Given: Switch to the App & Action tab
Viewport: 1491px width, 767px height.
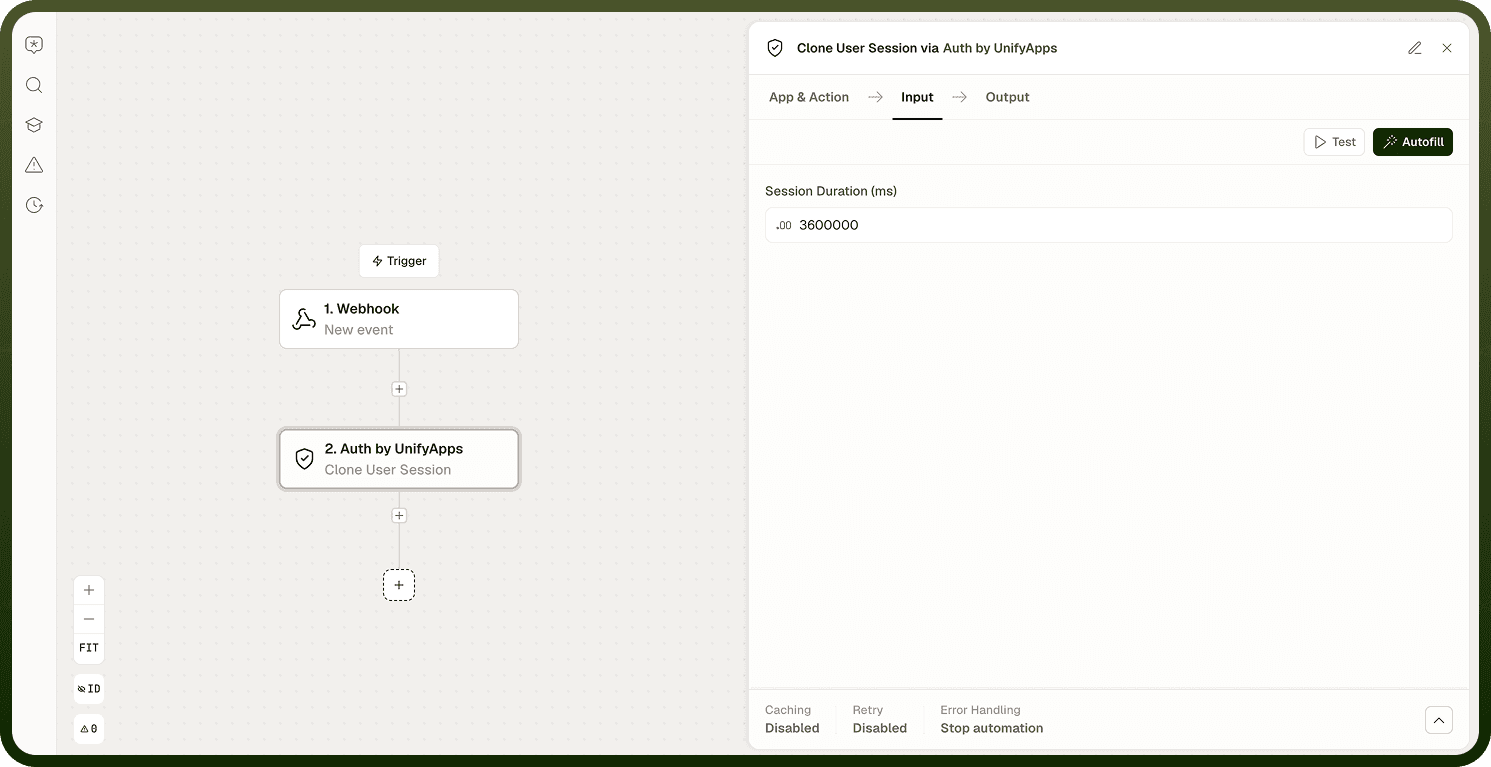Looking at the screenshot, I should point(809,97).
